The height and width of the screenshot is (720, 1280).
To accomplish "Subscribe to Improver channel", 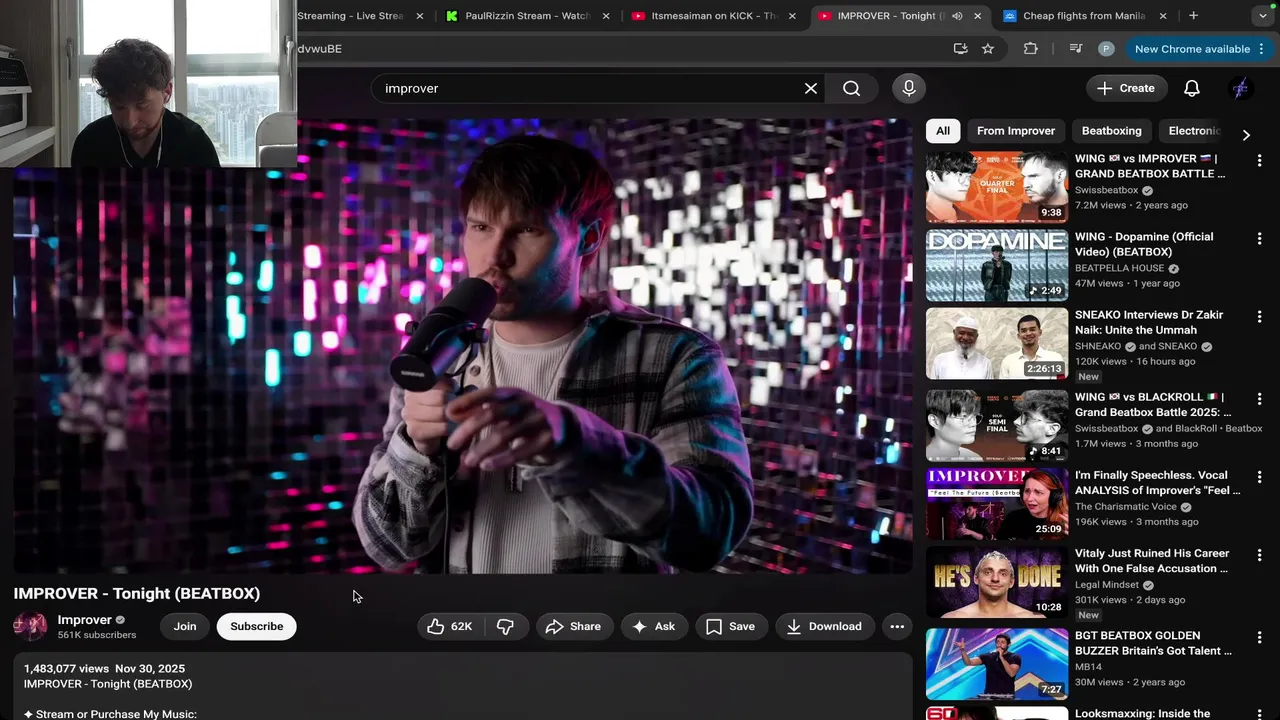I will pos(257,626).
